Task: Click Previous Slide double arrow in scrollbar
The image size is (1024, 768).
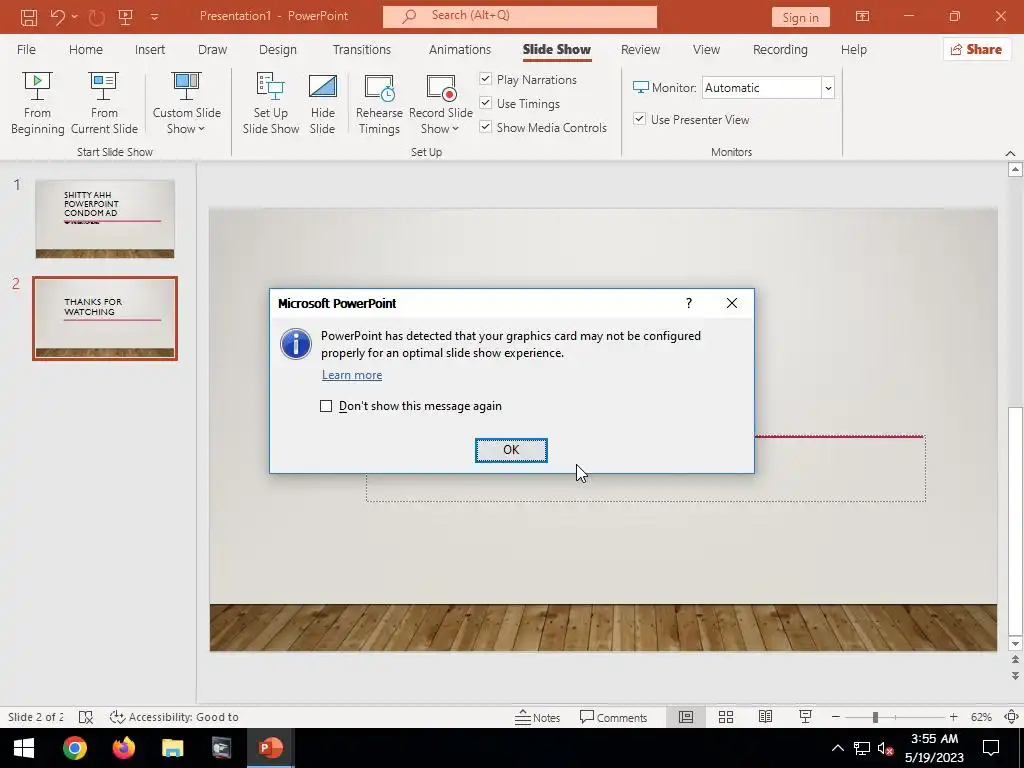Action: pos(1015,660)
